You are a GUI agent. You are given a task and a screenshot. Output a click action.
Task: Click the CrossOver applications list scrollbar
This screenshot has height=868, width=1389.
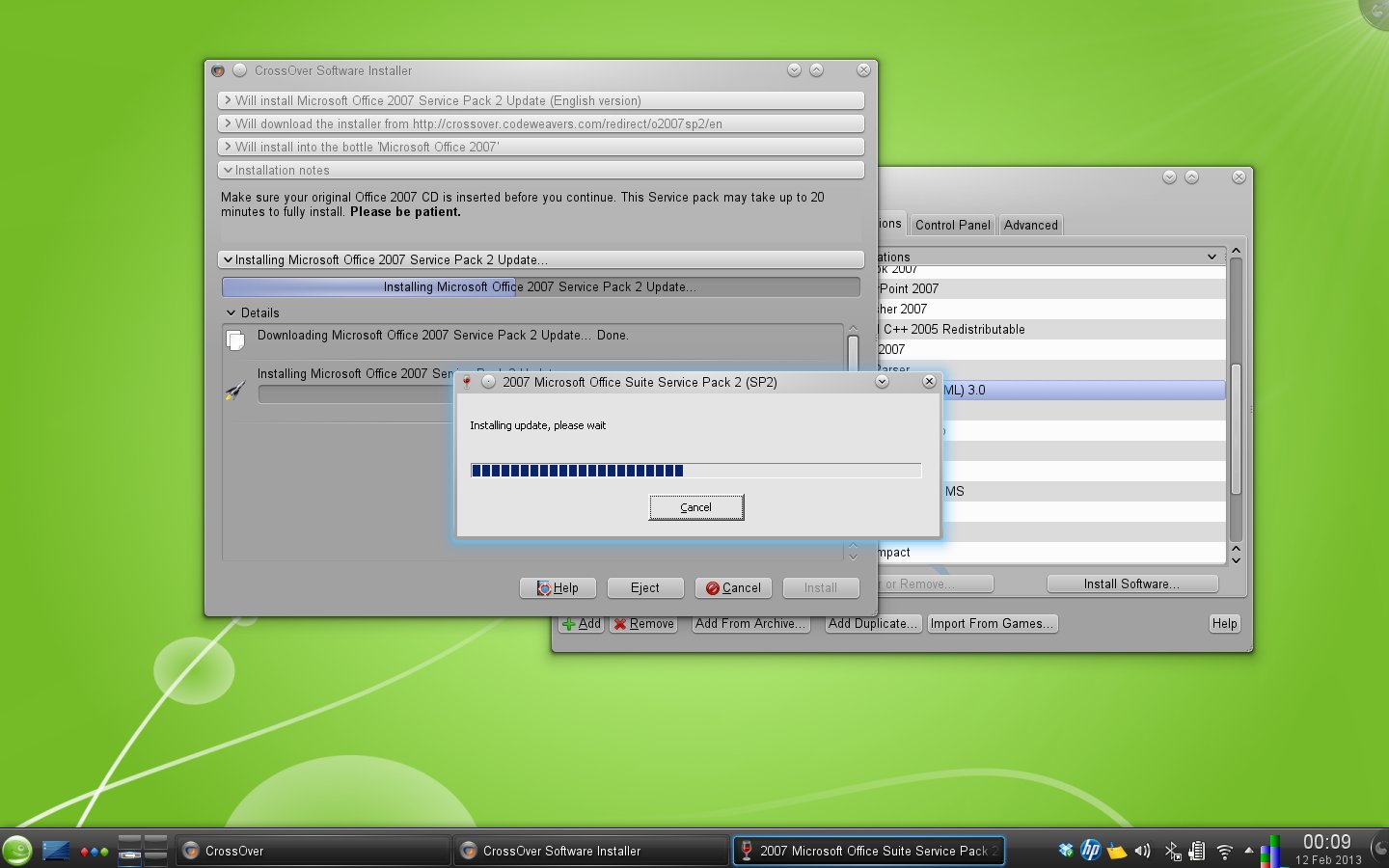point(1236,428)
